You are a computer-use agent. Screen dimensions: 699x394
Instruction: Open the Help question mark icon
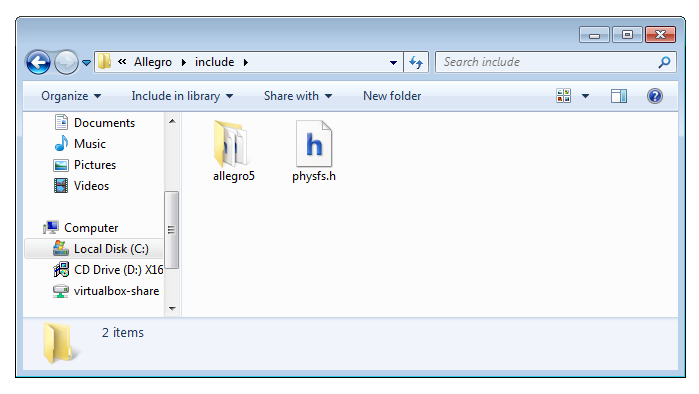pyautogui.click(x=654, y=96)
